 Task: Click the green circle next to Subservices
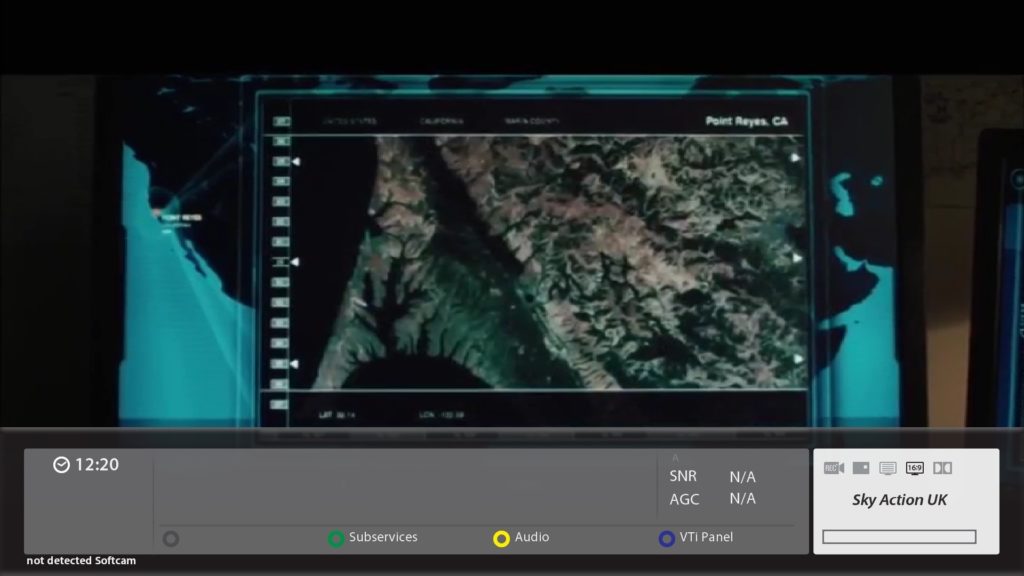pos(336,539)
